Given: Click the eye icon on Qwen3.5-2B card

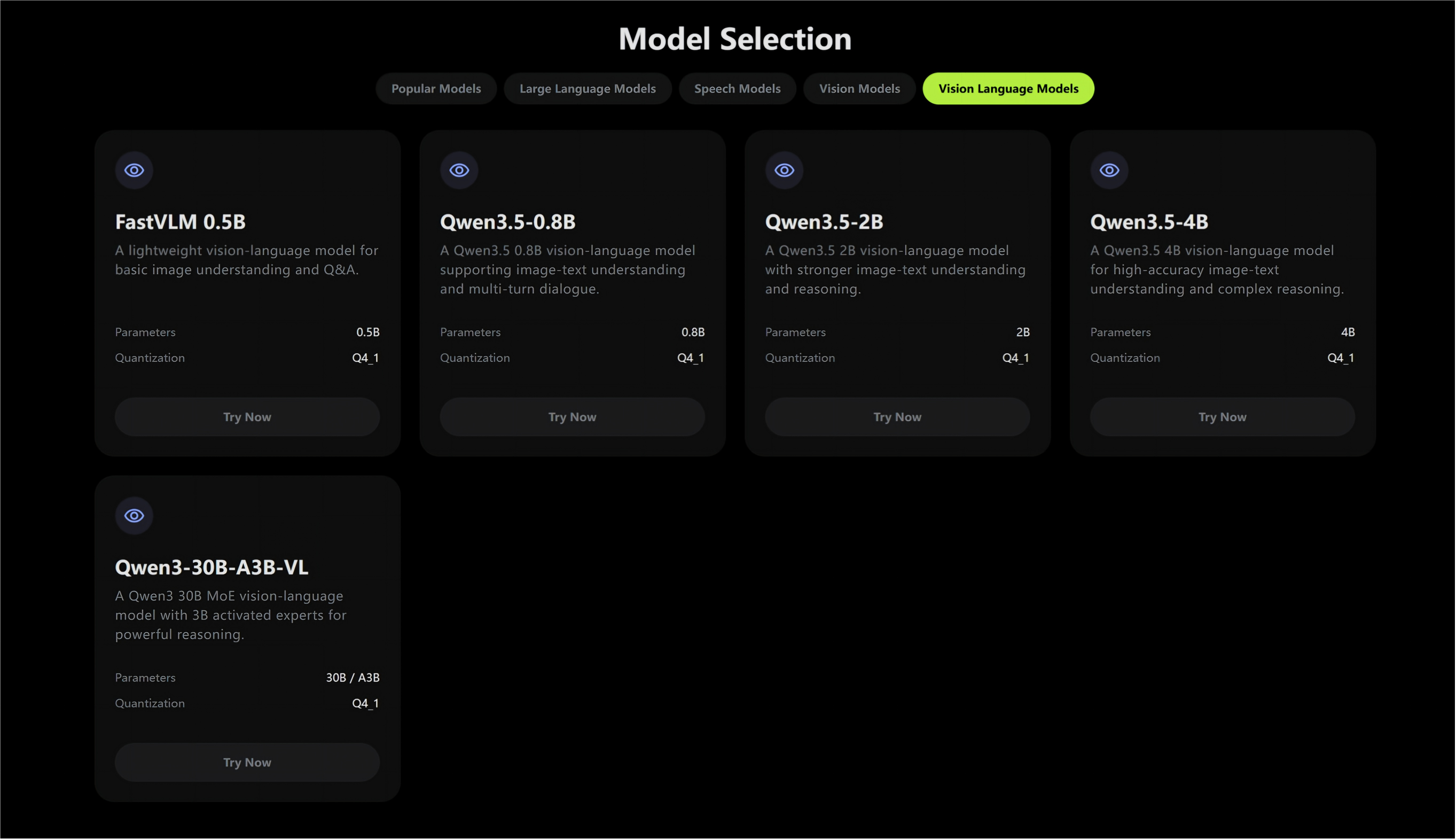Looking at the screenshot, I should coord(785,170).
